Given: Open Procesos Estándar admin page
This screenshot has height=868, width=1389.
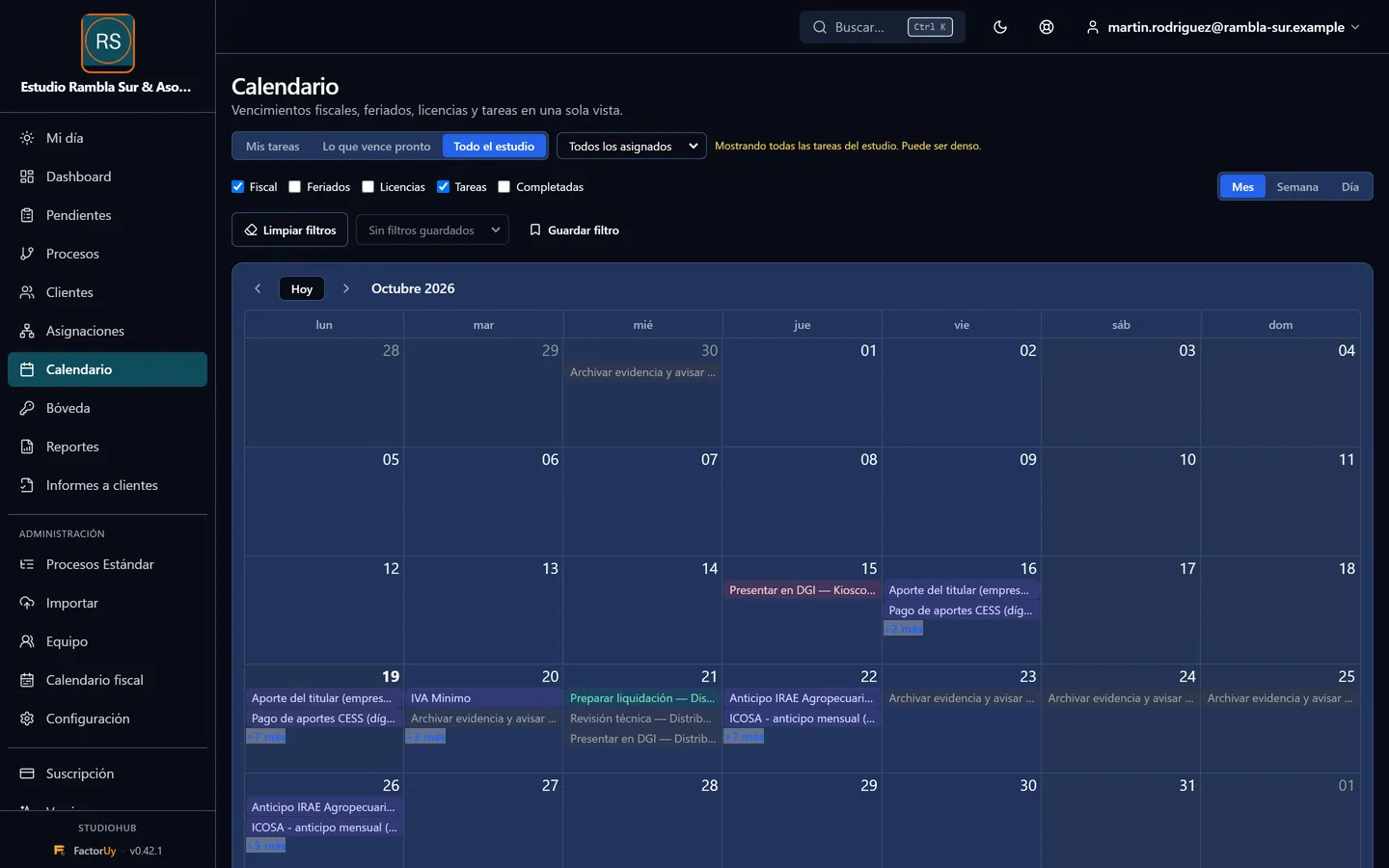Looking at the screenshot, I should point(107,564).
